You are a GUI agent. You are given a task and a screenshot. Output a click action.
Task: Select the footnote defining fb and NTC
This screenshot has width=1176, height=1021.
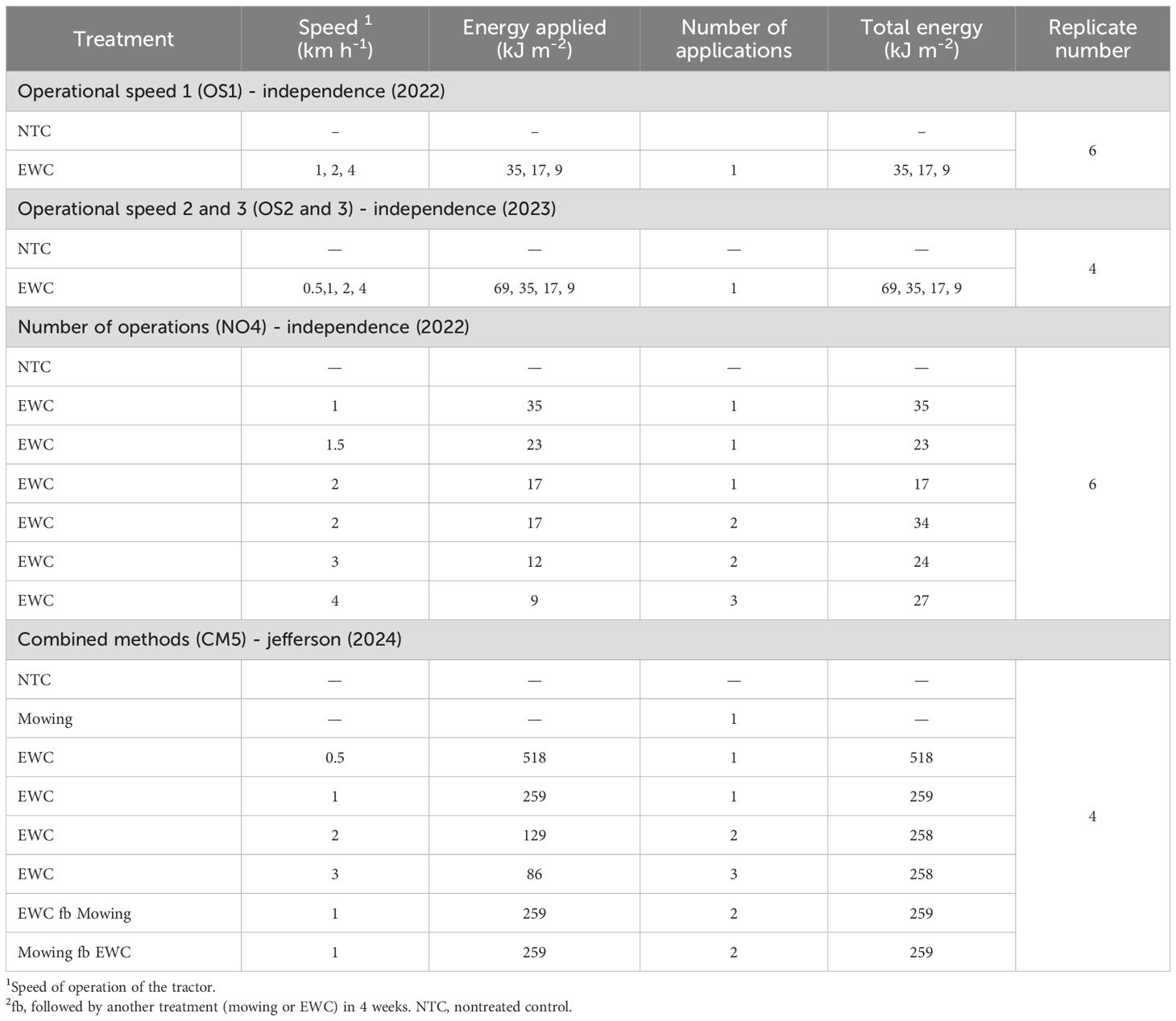tap(290, 1007)
